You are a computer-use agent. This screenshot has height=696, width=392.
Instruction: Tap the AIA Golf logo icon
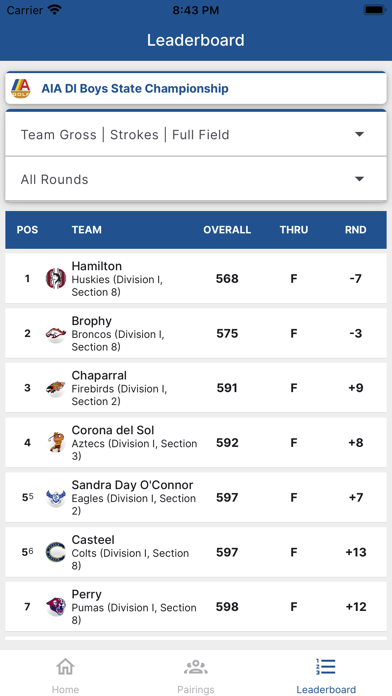pyautogui.click(x=21, y=88)
